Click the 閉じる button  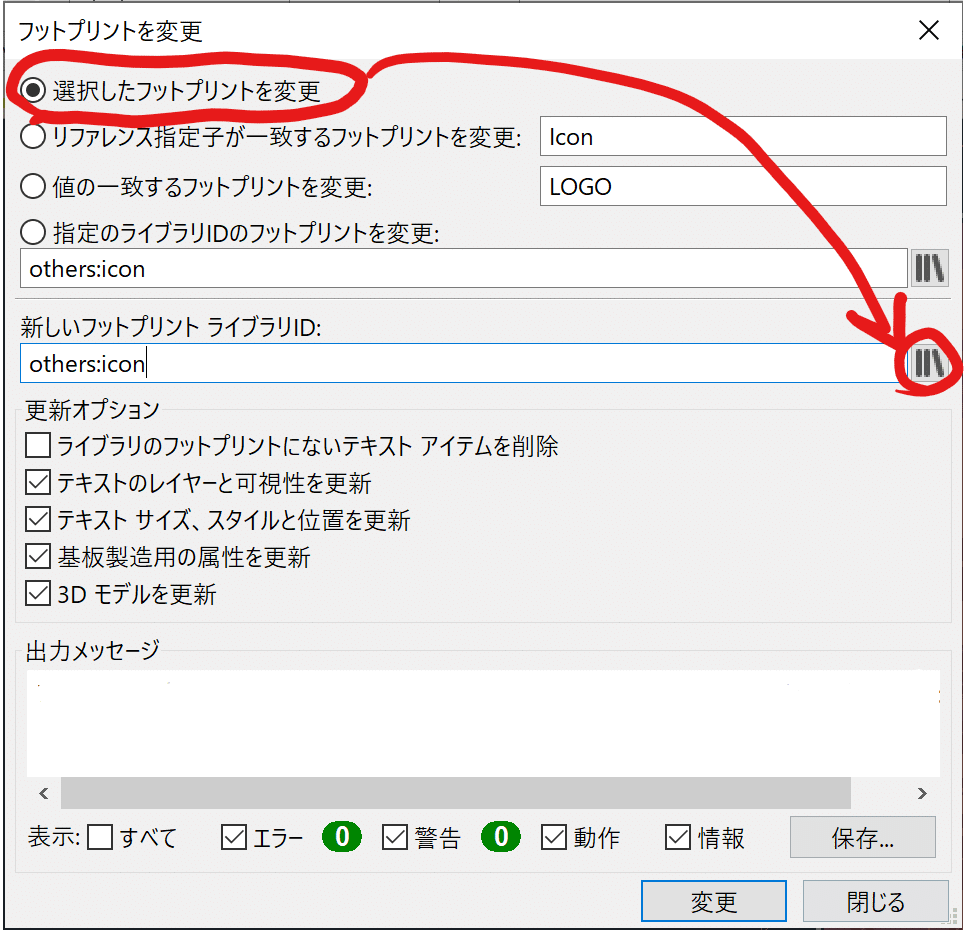pyautogui.click(x=875, y=901)
